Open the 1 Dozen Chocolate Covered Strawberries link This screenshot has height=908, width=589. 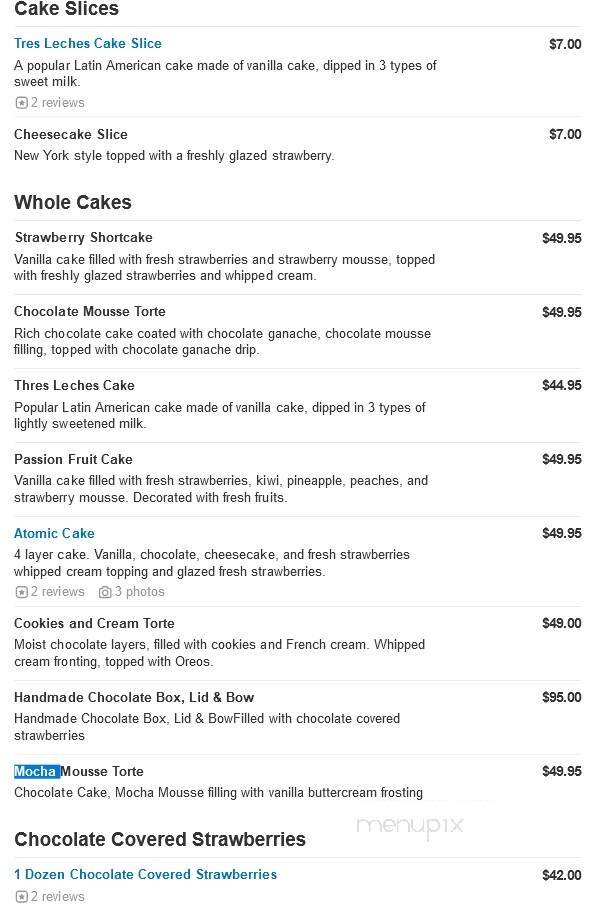(146, 874)
